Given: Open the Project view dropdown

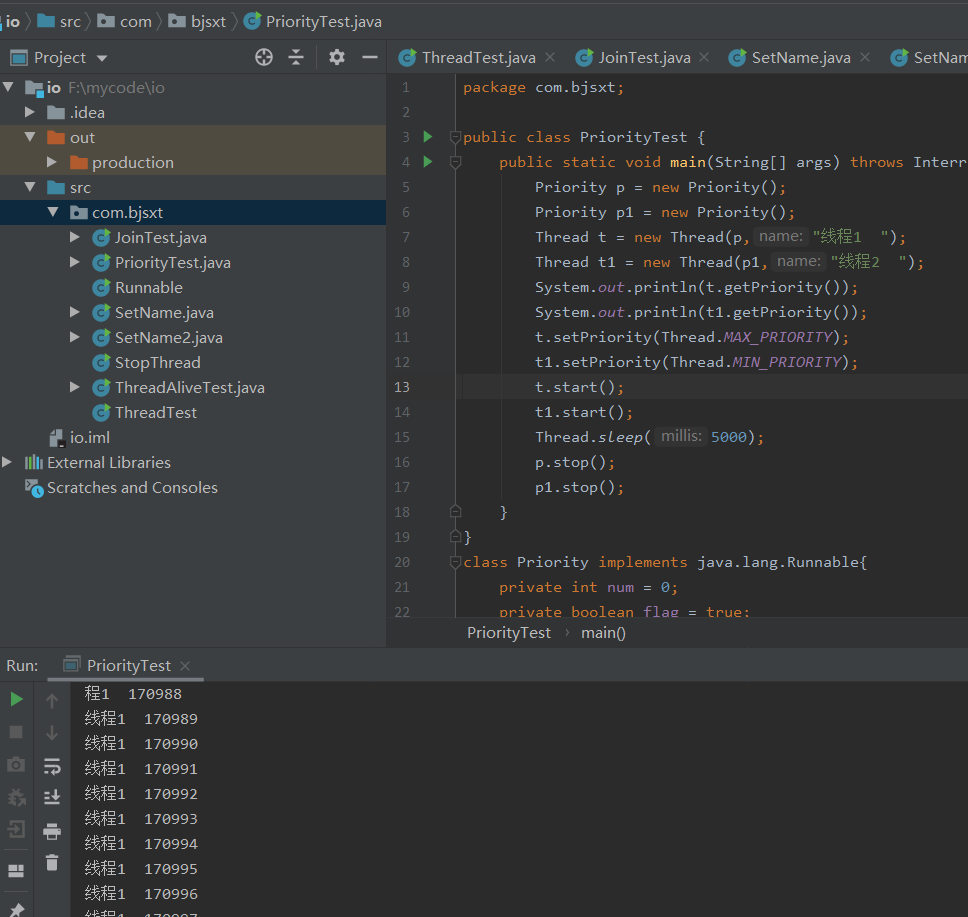Looking at the screenshot, I should [x=102, y=58].
